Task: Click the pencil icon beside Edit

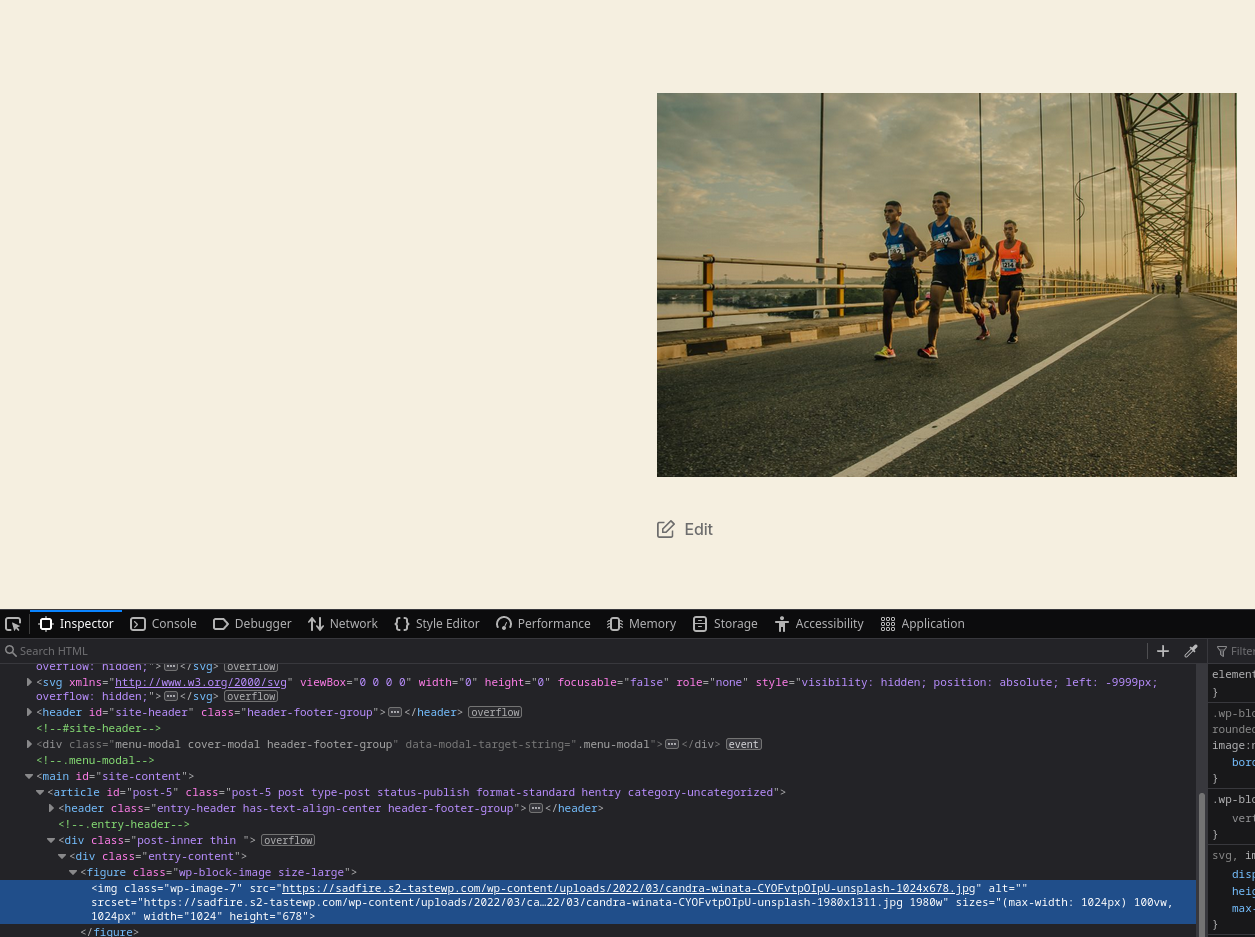Action: [666, 529]
